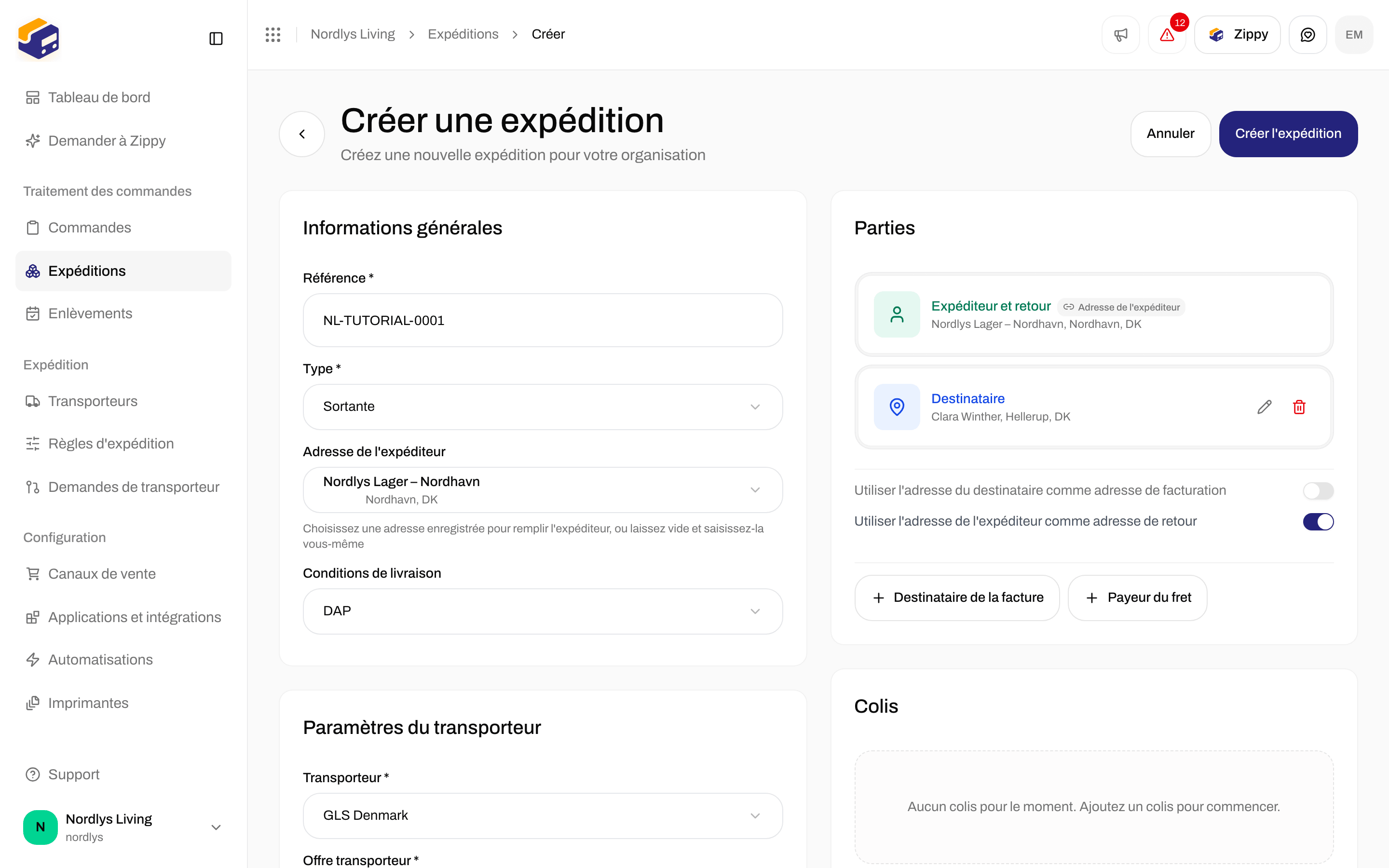Open Règles d'expédition page
1389x868 pixels.
point(123,444)
